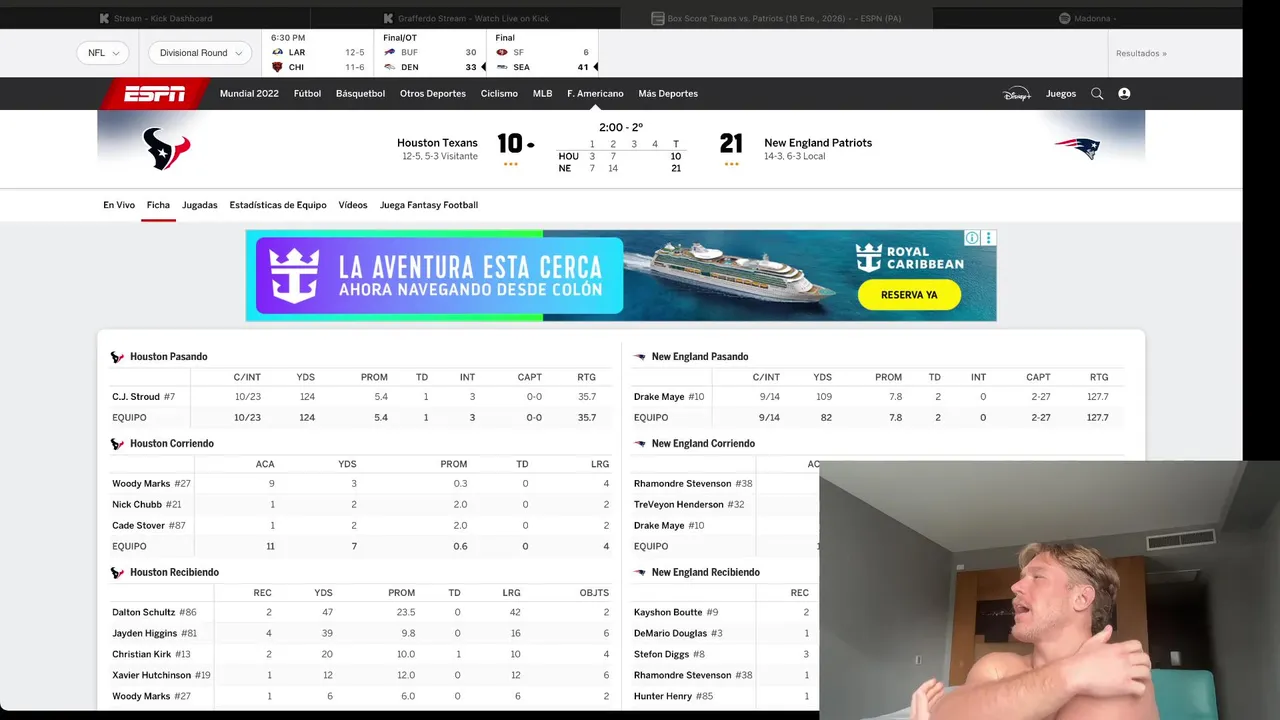Image resolution: width=1280 pixels, height=720 pixels.
Task: Click the Houston Texans header logo
Action: [x=166, y=149]
